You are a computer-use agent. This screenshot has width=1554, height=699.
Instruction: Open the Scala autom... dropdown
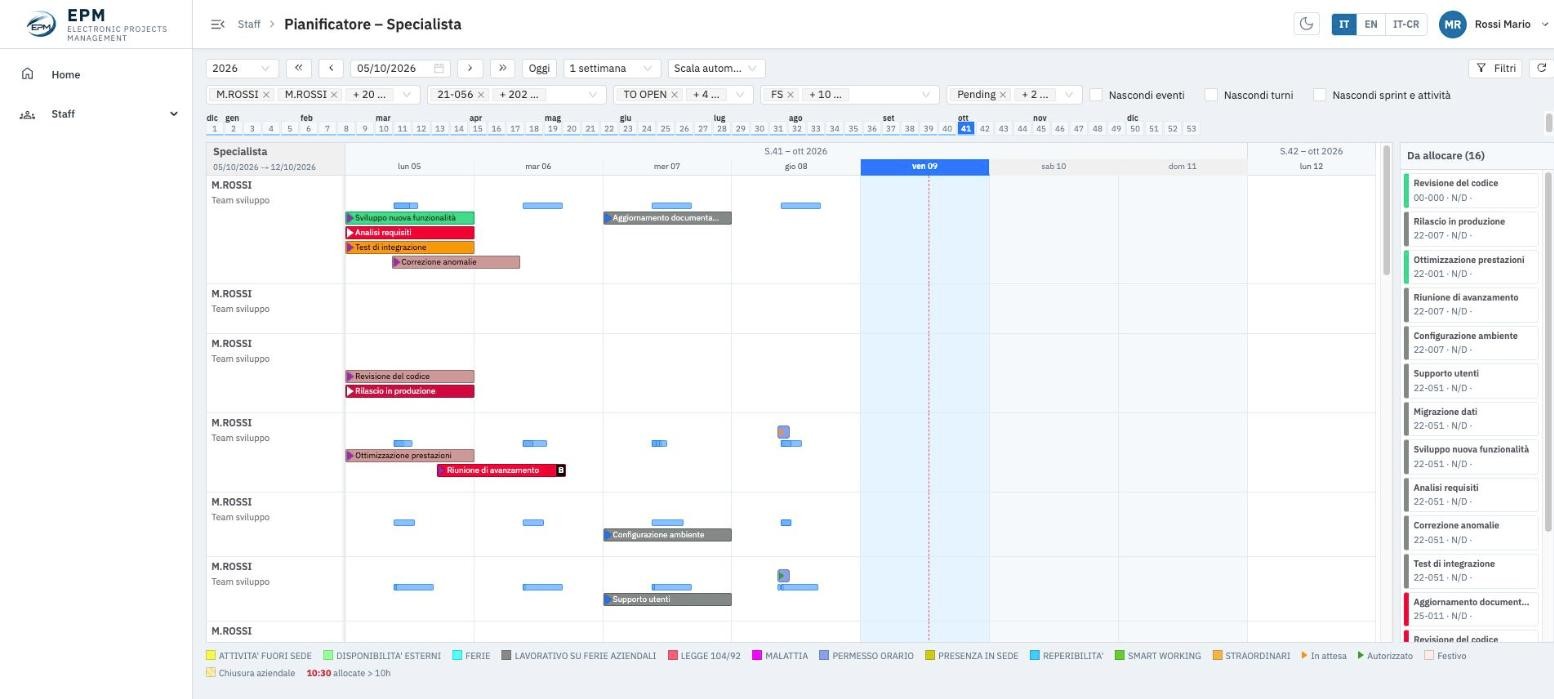point(716,68)
